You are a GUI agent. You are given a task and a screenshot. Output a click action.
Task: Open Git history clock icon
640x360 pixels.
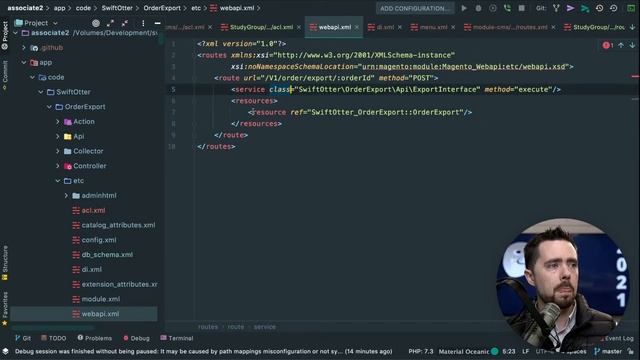click(599, 8)
